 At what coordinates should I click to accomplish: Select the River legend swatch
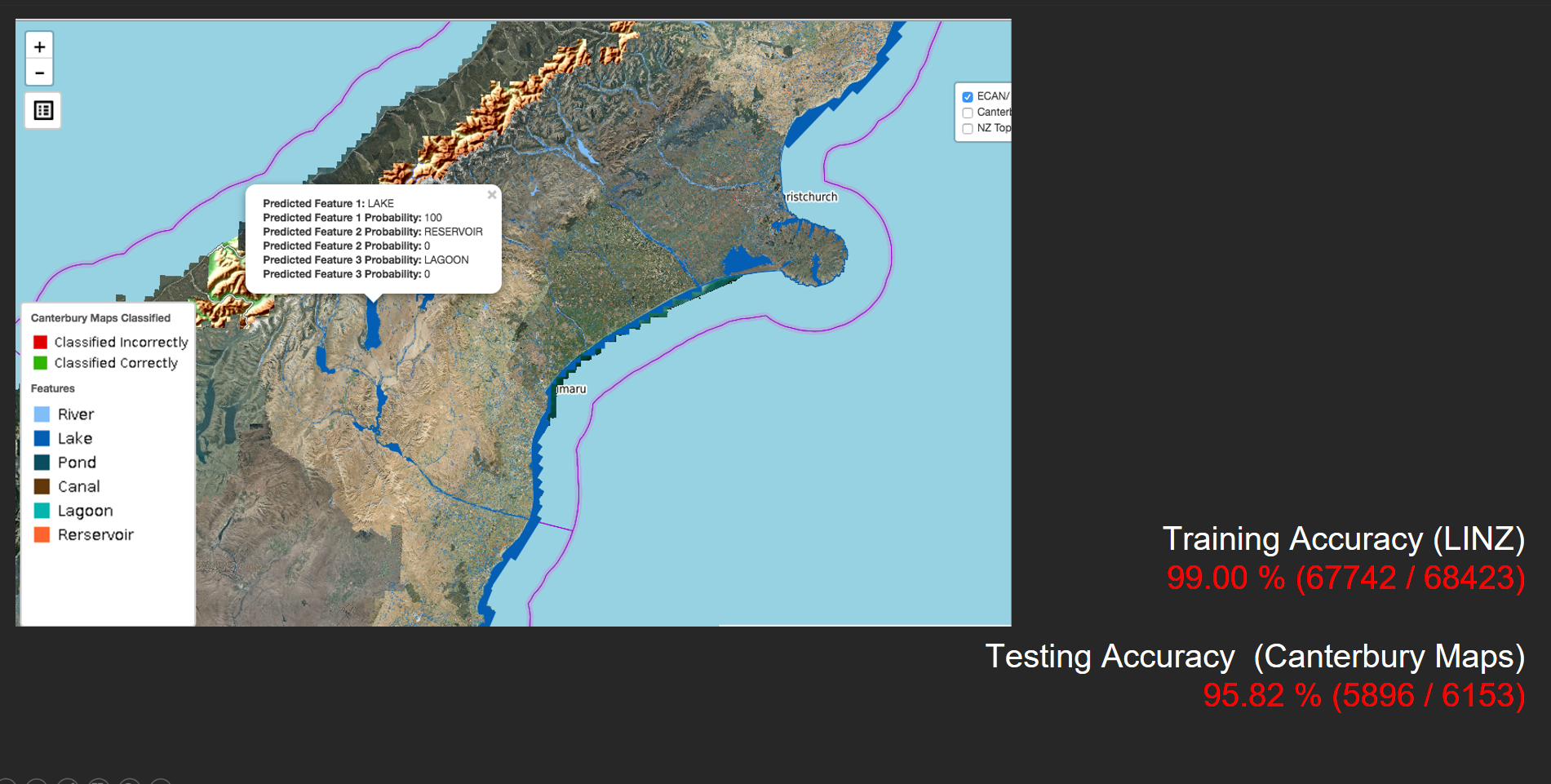(x=42, y=414)
